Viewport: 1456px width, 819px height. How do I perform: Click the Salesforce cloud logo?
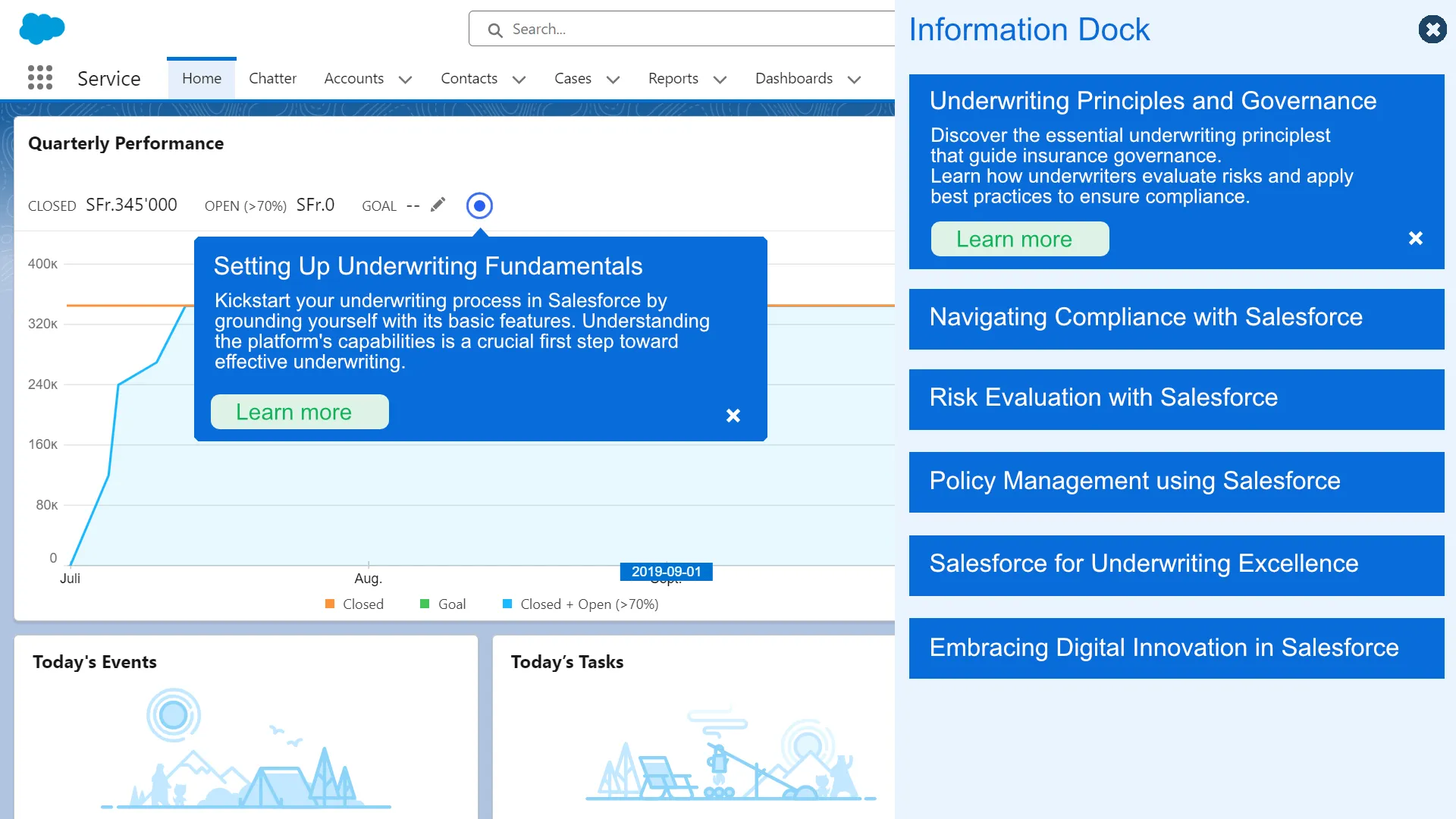click(x=42, y=29)
